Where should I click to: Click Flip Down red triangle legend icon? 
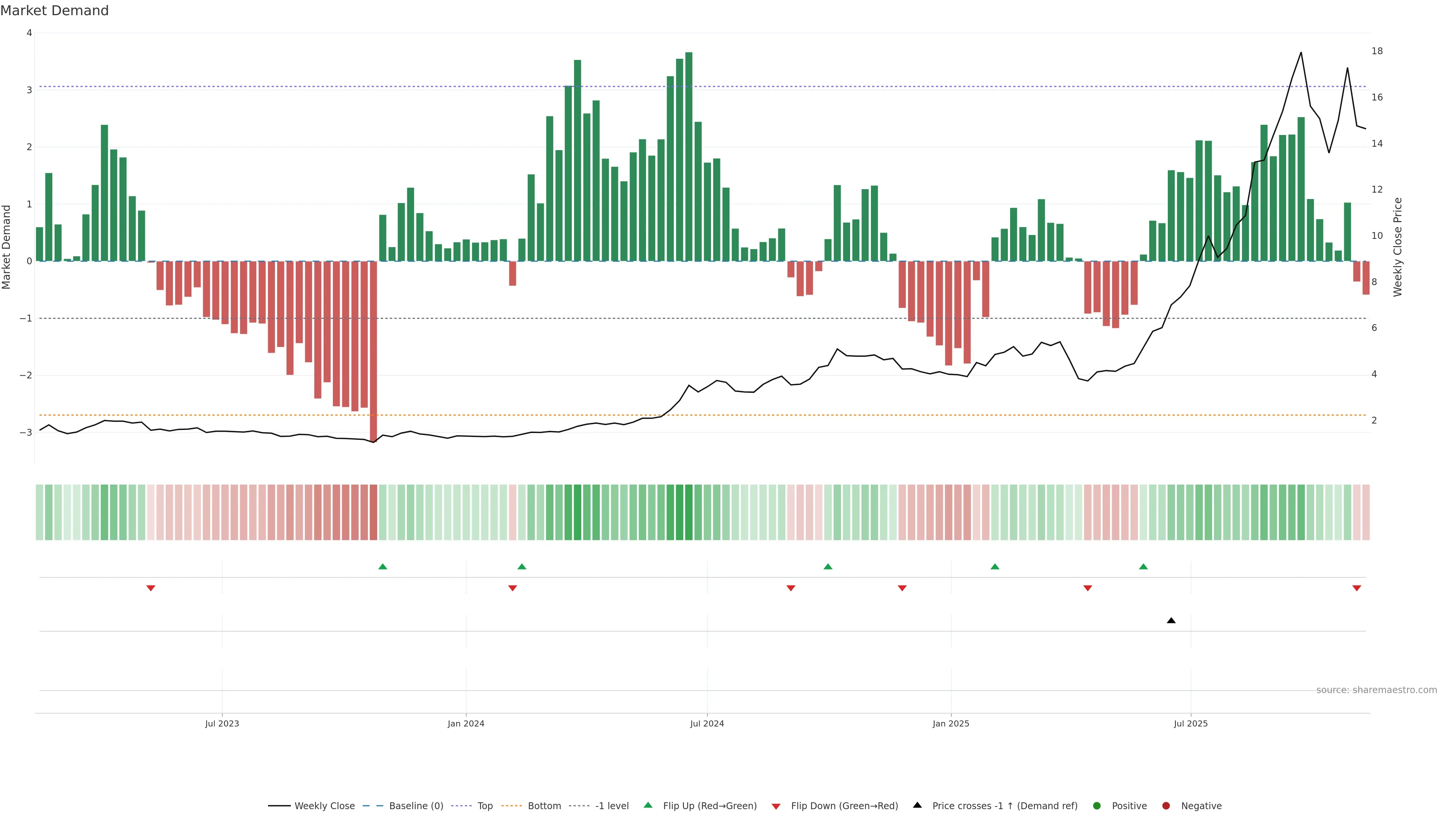pos(776,806)
